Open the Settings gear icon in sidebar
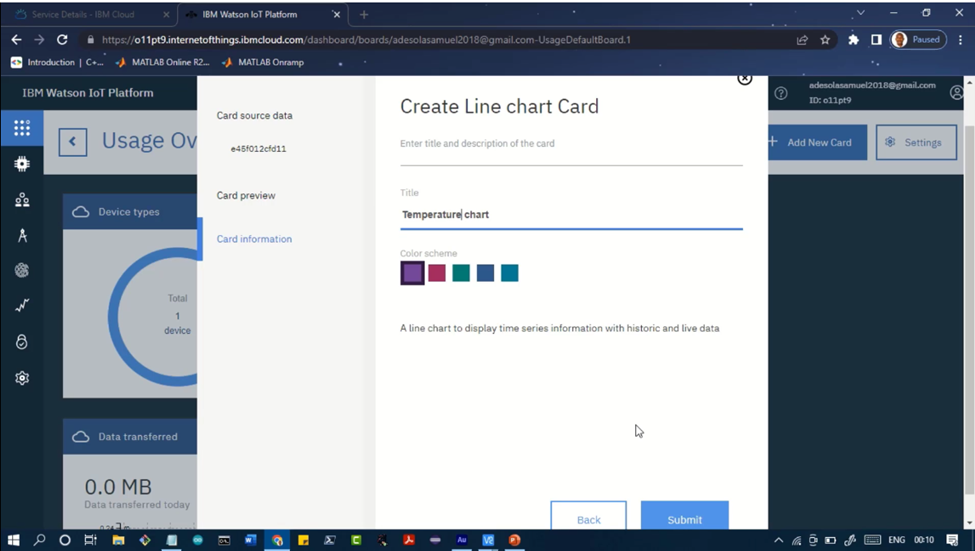The image size is (975, 551). click(22, 377)
